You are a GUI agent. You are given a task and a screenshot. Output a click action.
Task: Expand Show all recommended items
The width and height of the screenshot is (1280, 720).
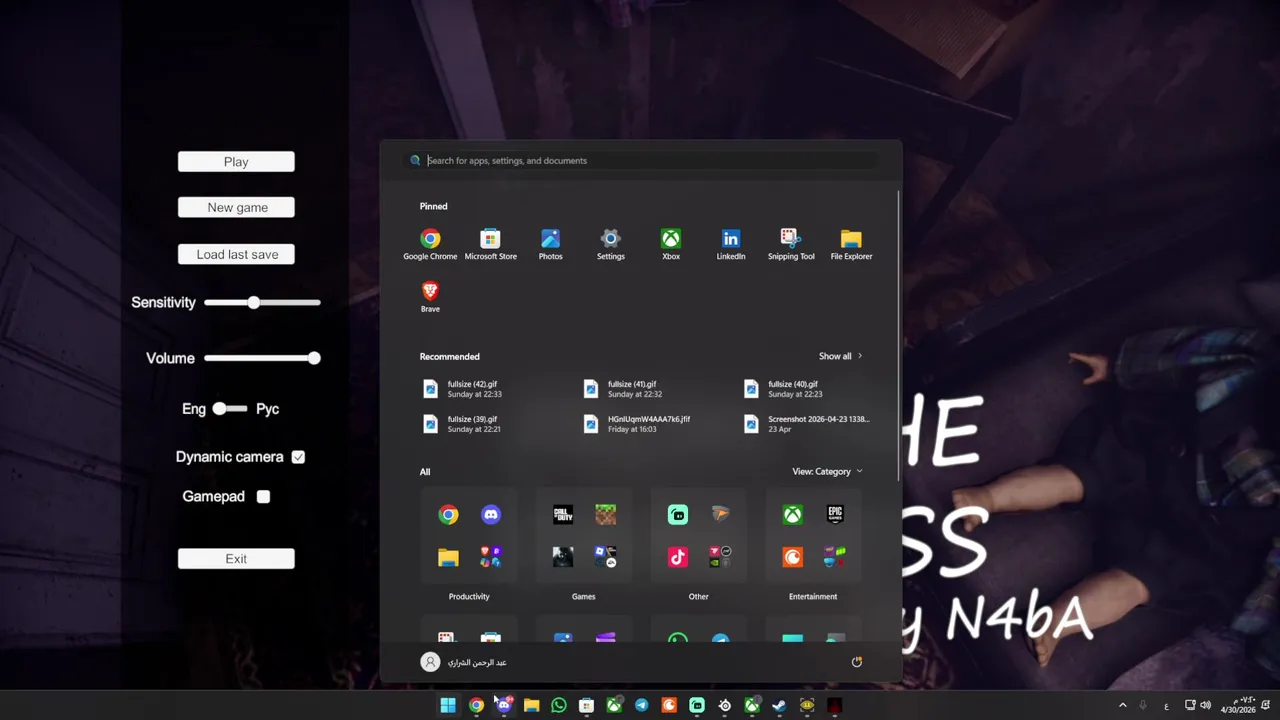840,356
